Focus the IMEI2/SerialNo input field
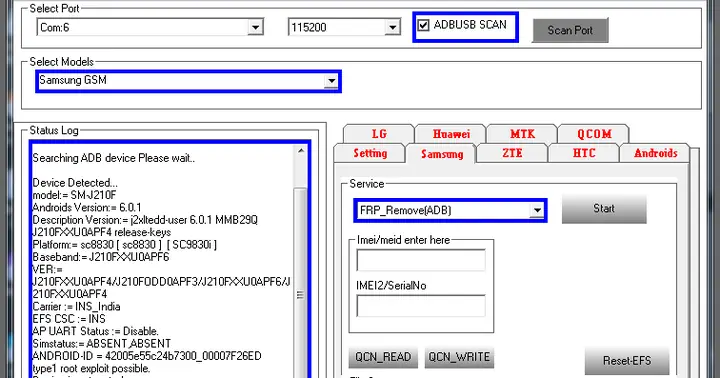Viewport: 720px width, 378px height. tap(421, 306)
